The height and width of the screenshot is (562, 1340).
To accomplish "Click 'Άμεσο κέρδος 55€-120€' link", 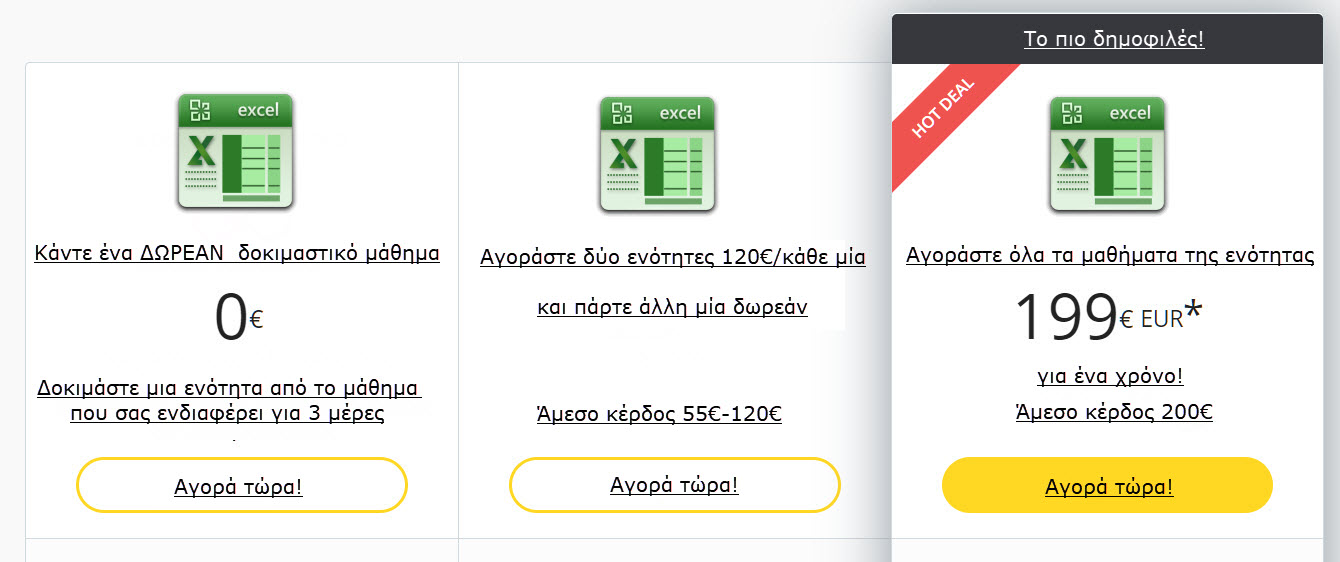I will click(x=659, y=414).
